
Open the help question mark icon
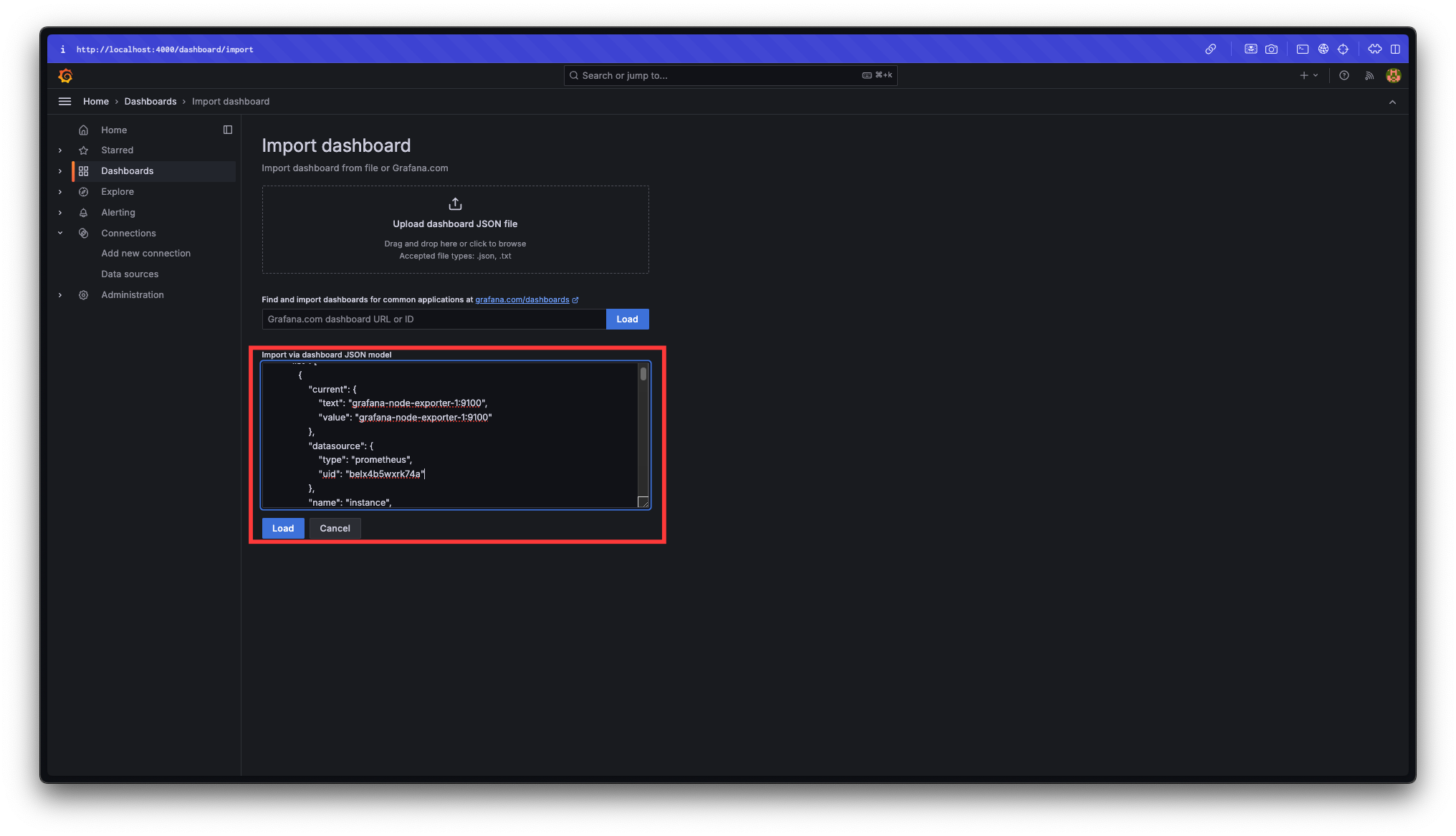pos(1344,75)
